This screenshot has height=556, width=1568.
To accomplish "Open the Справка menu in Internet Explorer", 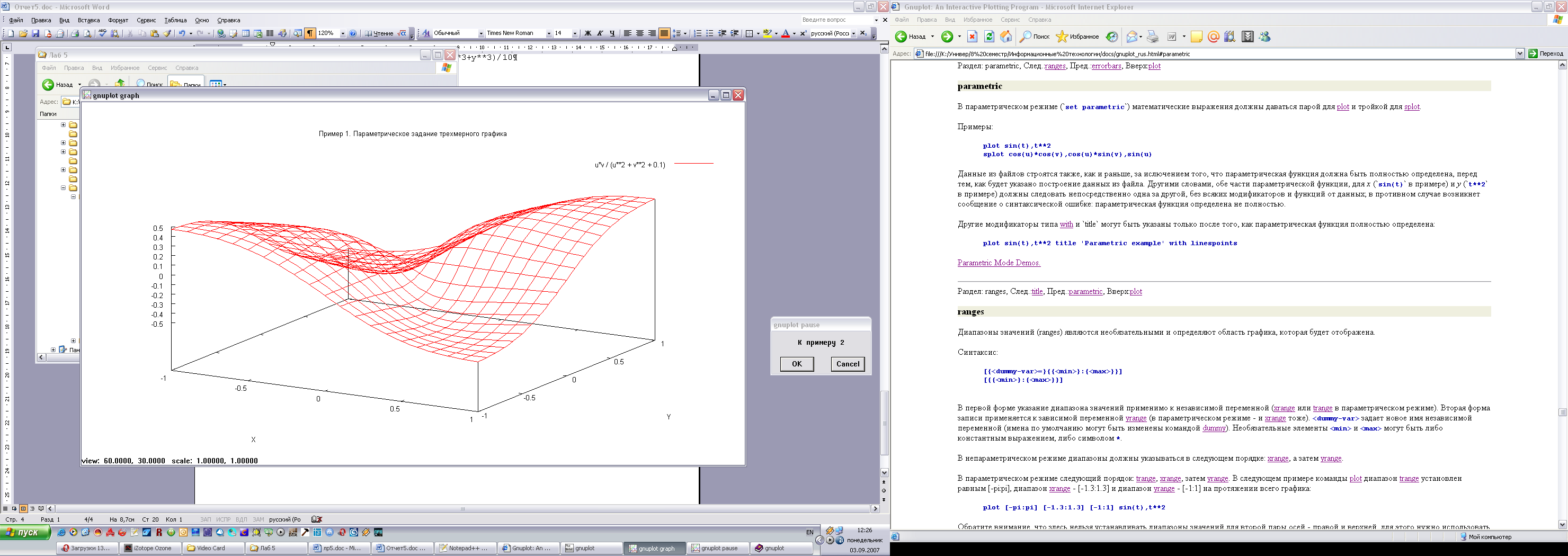I will [x=1040, y=20].
